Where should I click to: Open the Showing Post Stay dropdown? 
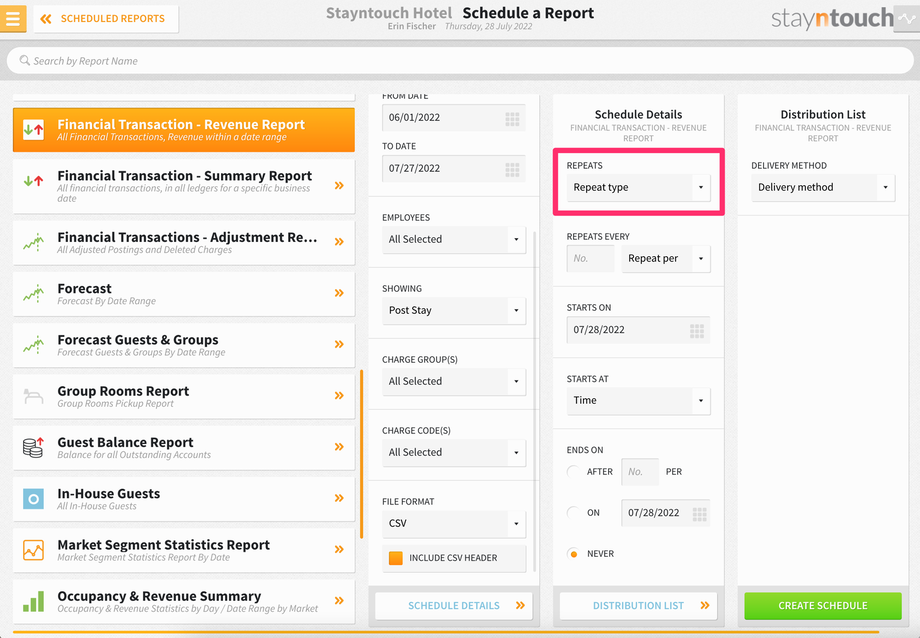[x=454, y=310]
